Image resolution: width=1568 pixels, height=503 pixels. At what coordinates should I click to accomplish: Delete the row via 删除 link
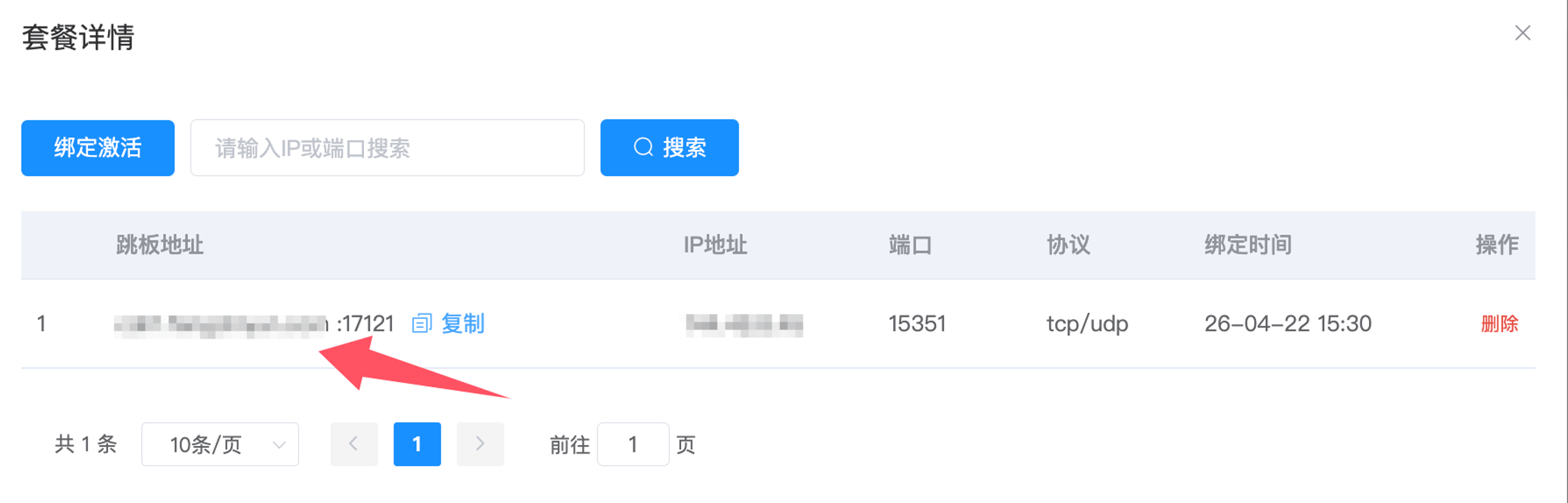pyautogui.click(x=1499, y=324)
